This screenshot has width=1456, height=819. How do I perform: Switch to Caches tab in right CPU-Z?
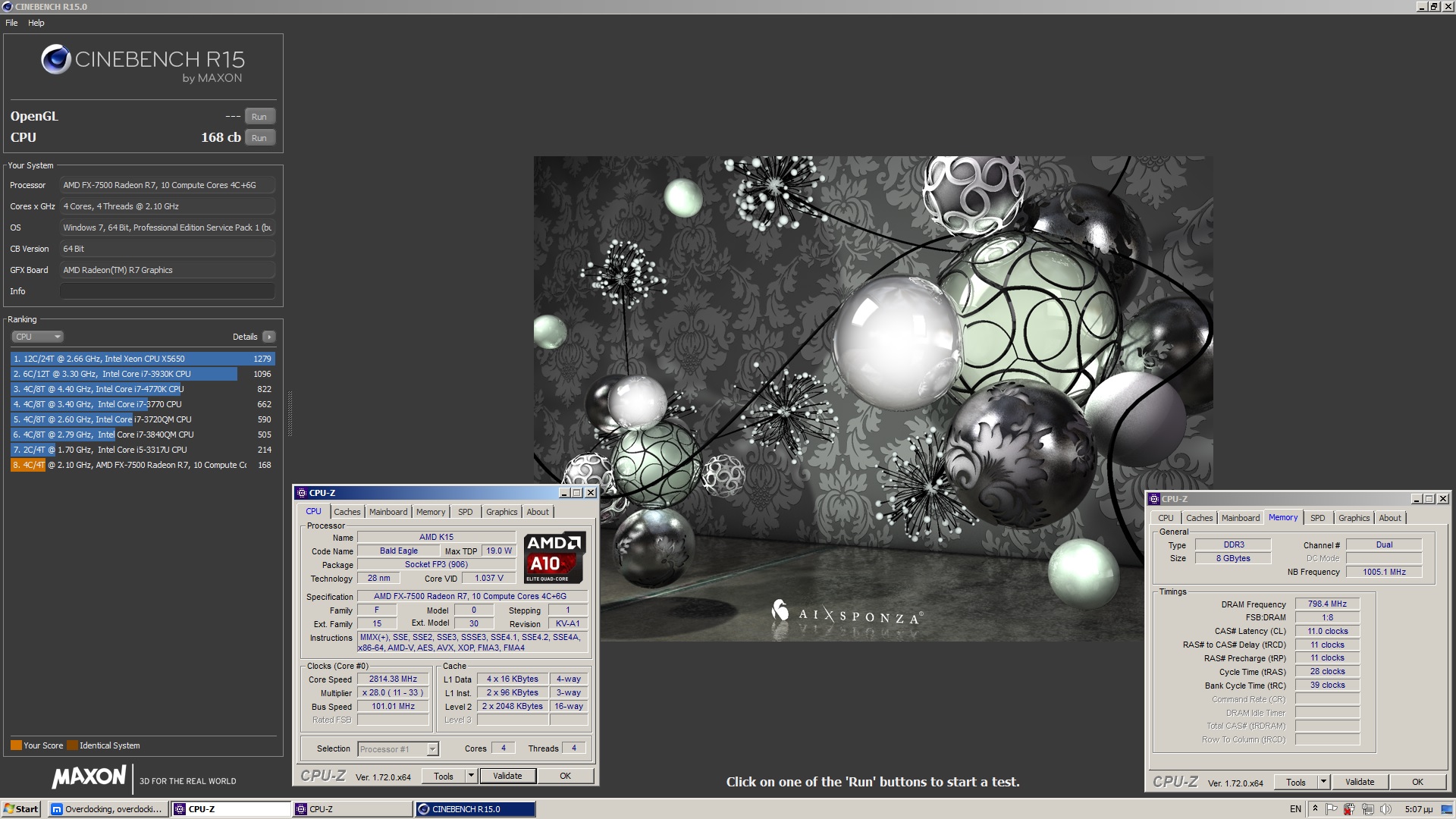coord(1200,518)
